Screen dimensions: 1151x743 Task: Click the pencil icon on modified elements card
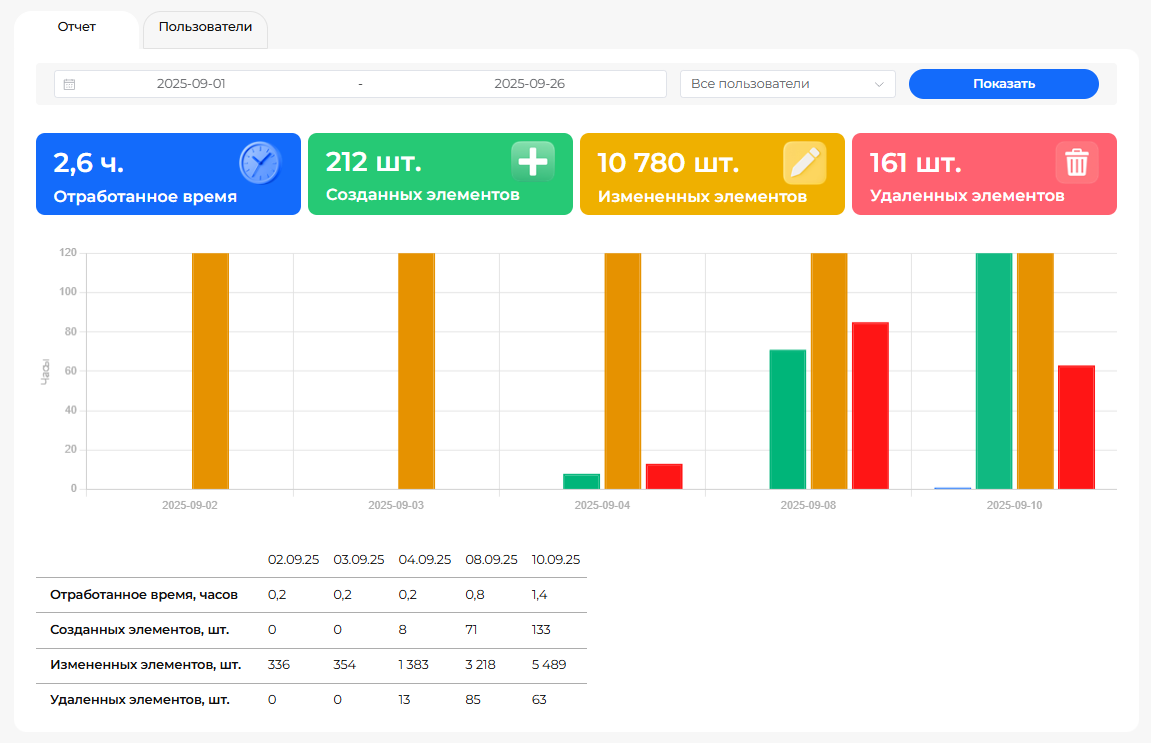click(804, 163)
